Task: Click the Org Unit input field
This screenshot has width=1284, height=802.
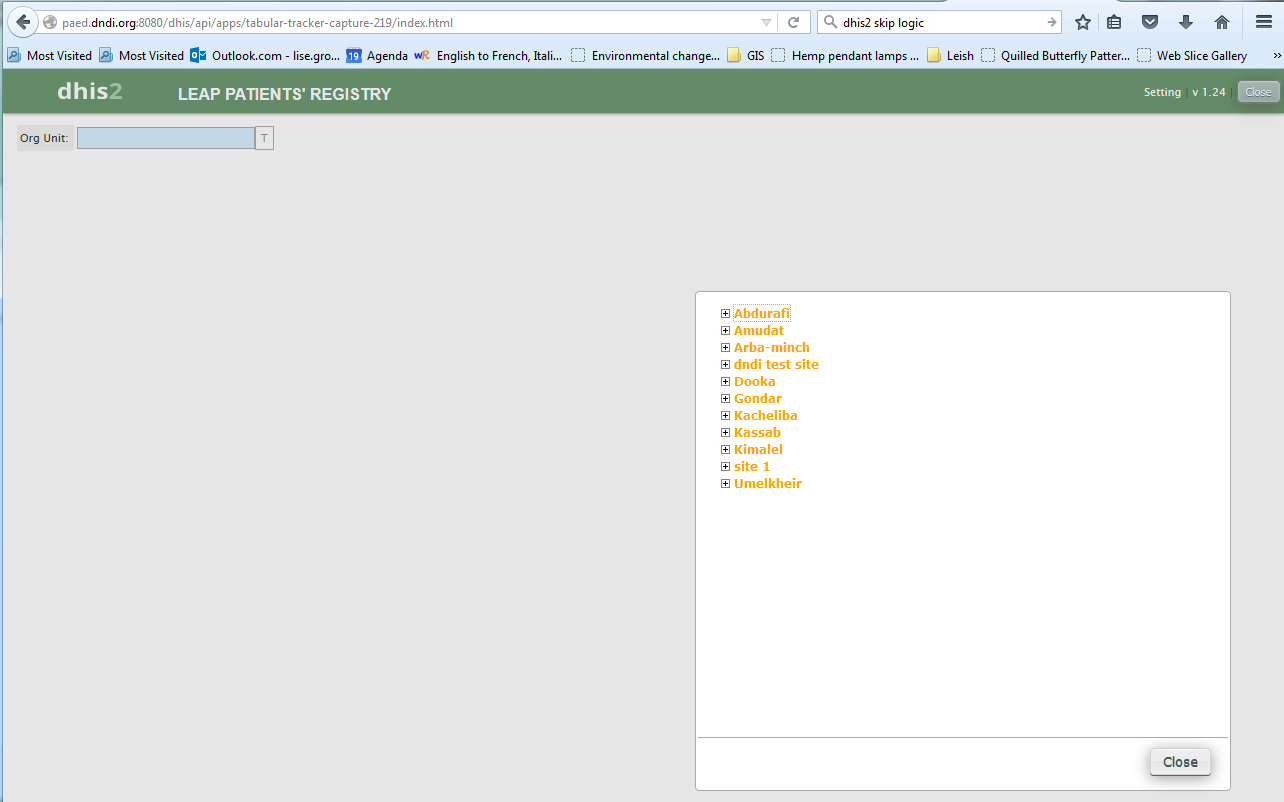Action: (166, 138)
